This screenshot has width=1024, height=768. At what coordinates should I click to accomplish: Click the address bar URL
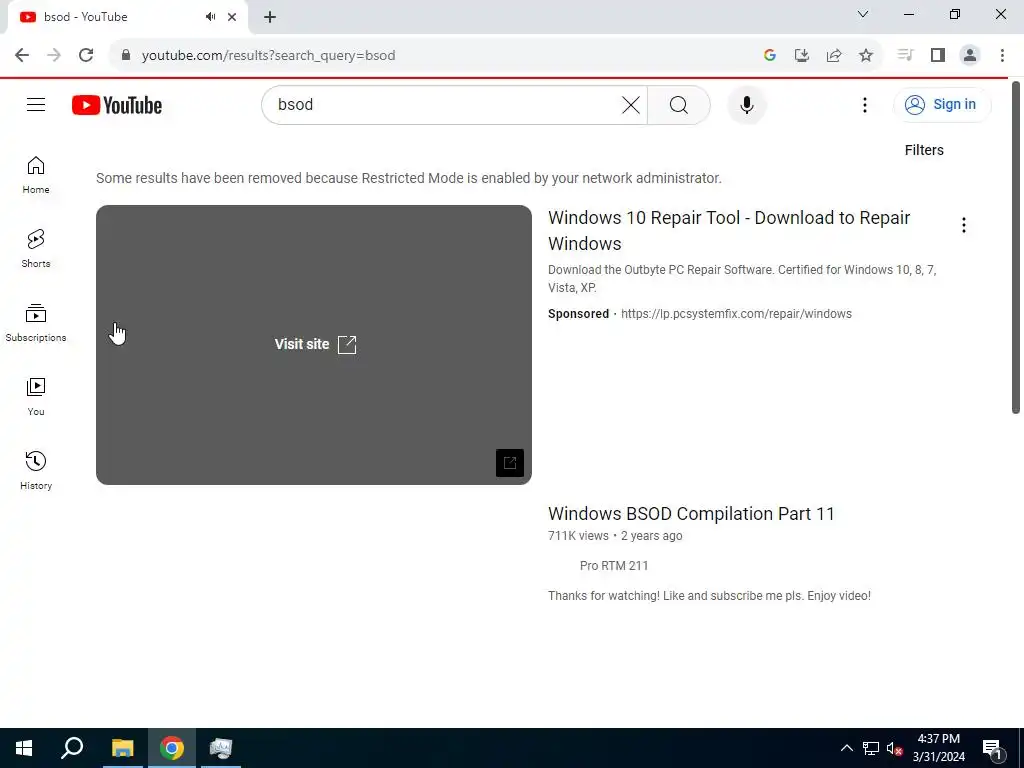268,56
